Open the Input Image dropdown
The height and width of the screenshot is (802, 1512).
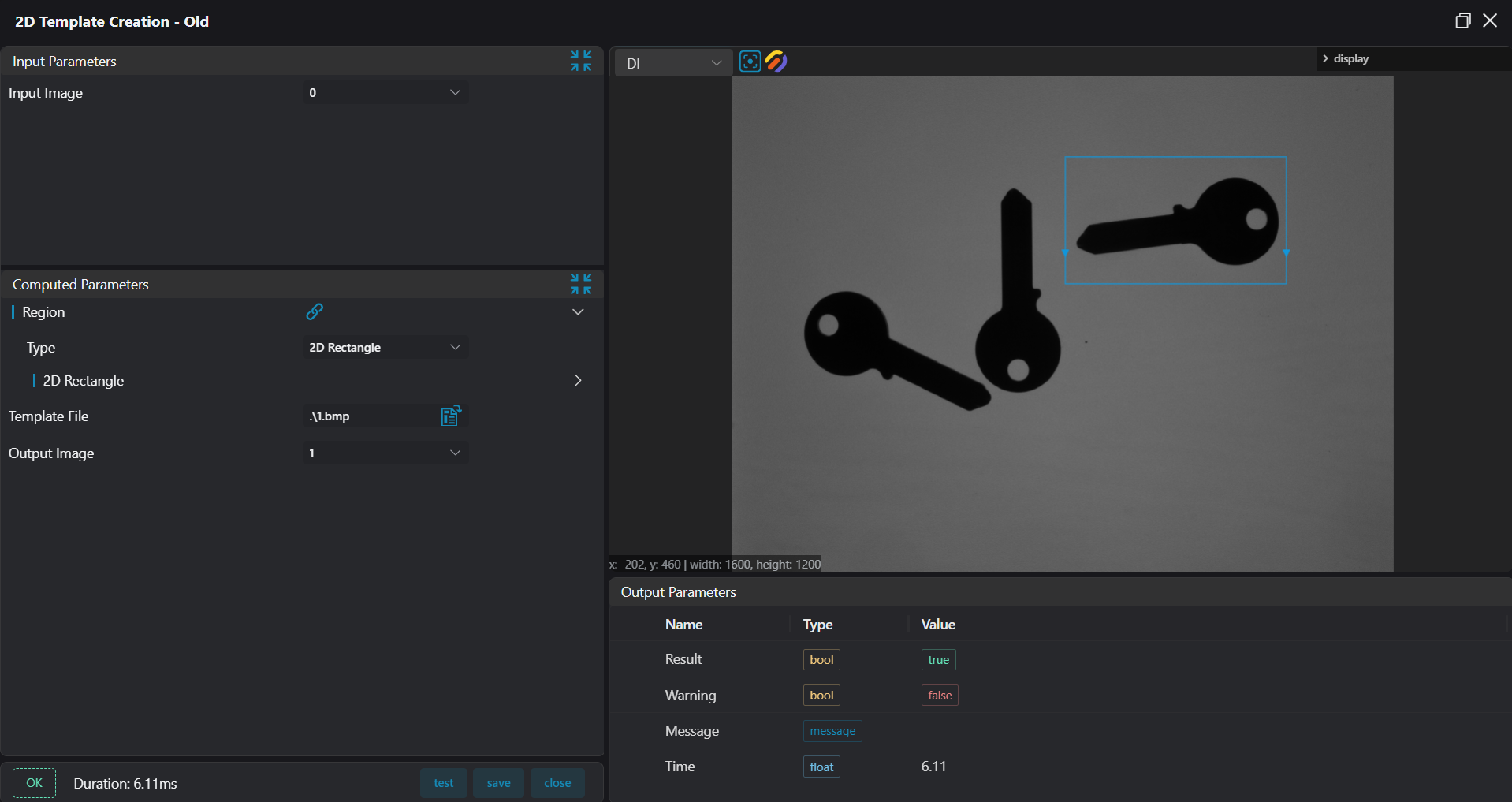[x=385, y=93]
